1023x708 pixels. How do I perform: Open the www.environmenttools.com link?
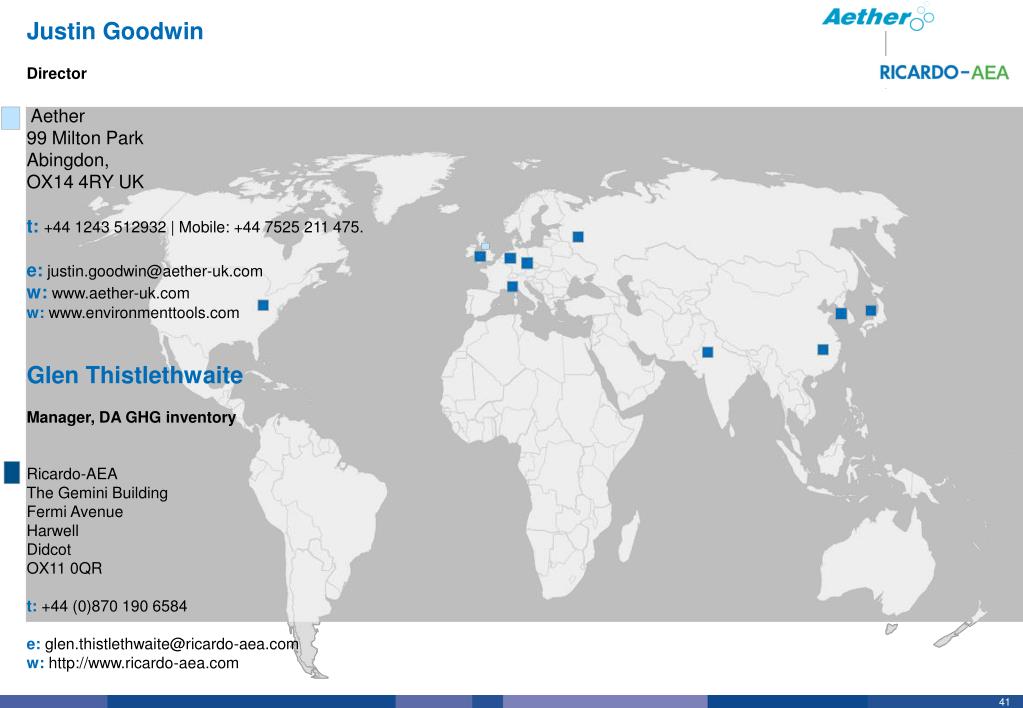click(144, 313)
